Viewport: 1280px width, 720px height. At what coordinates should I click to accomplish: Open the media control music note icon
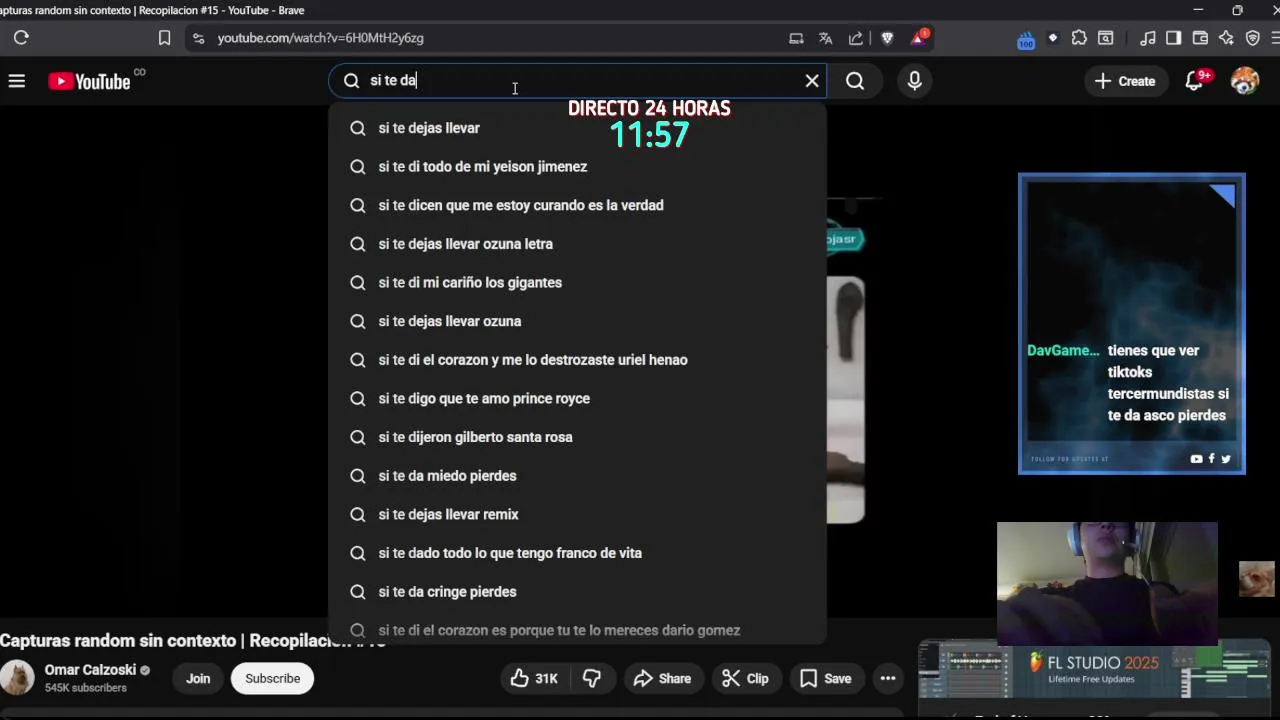[1148, 38]
